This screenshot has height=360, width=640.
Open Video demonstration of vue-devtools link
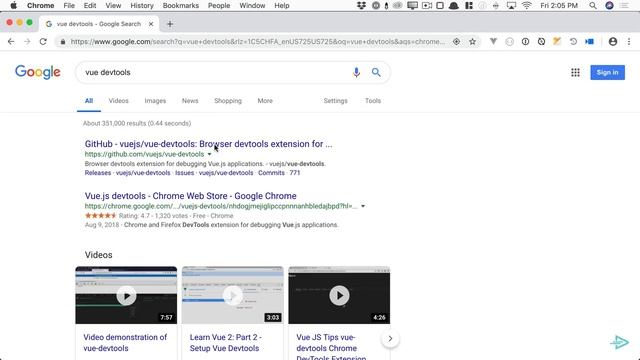tap(125, 343)
